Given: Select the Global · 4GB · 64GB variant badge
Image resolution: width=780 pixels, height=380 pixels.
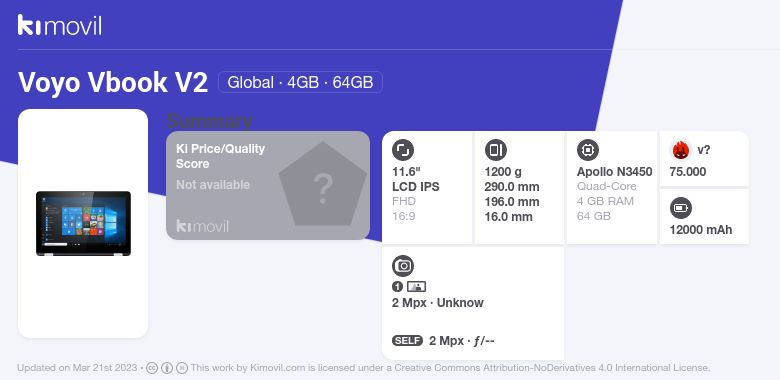Looking at the screenshot, I should click(x=300, y=82).
